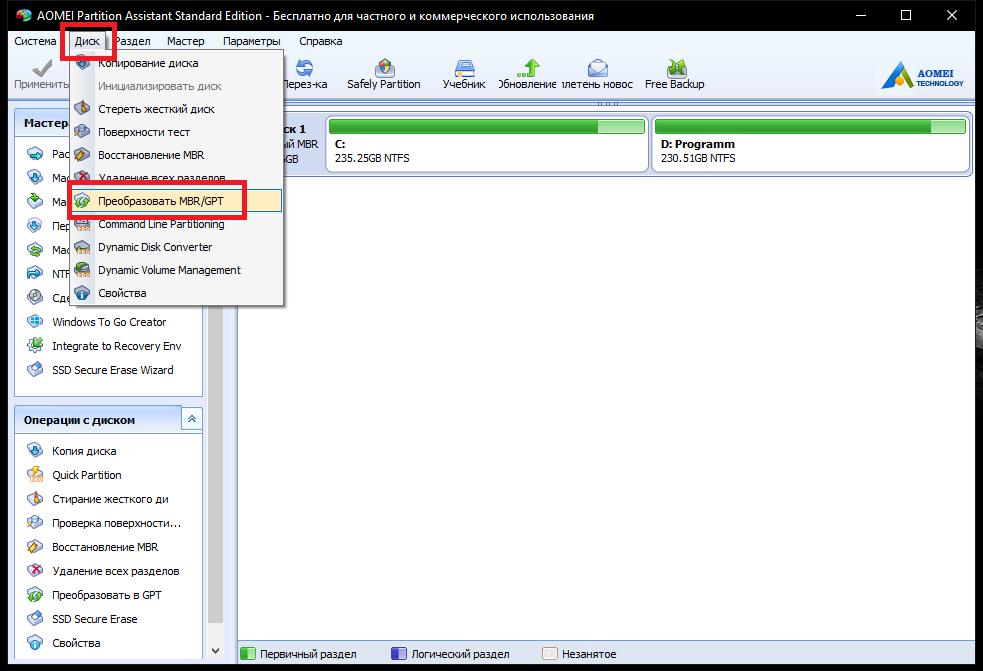
Task: Open the news bulletin envelope icon
Action: (597, 74)
